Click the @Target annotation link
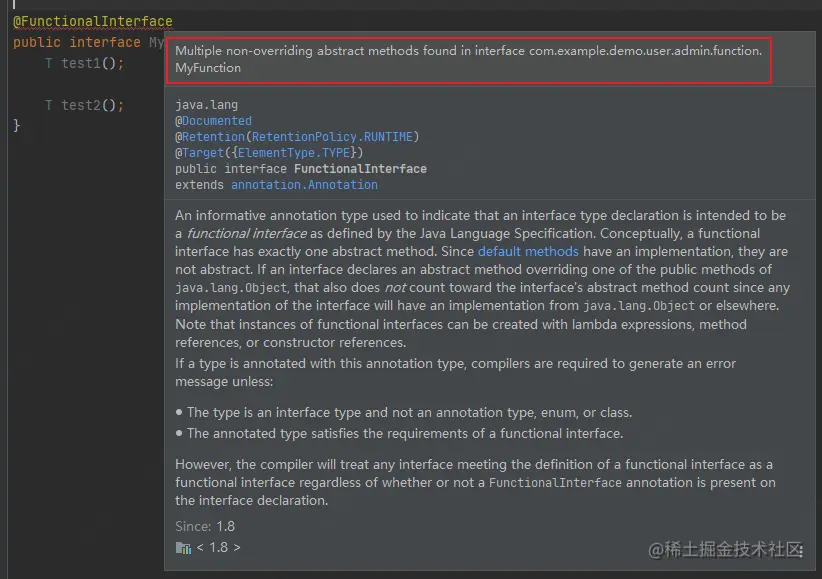 point(196,152)
